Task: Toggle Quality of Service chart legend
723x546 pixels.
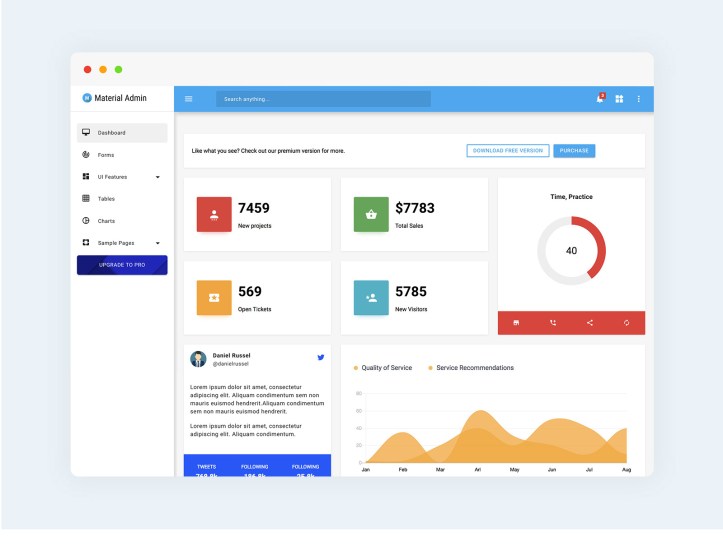Action: pos(383,368)
